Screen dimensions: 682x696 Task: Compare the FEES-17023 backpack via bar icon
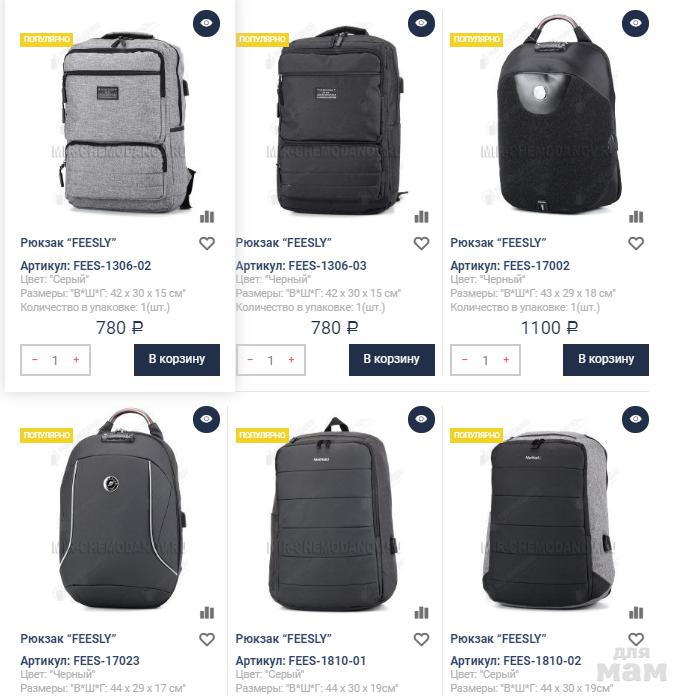point(207,613)
